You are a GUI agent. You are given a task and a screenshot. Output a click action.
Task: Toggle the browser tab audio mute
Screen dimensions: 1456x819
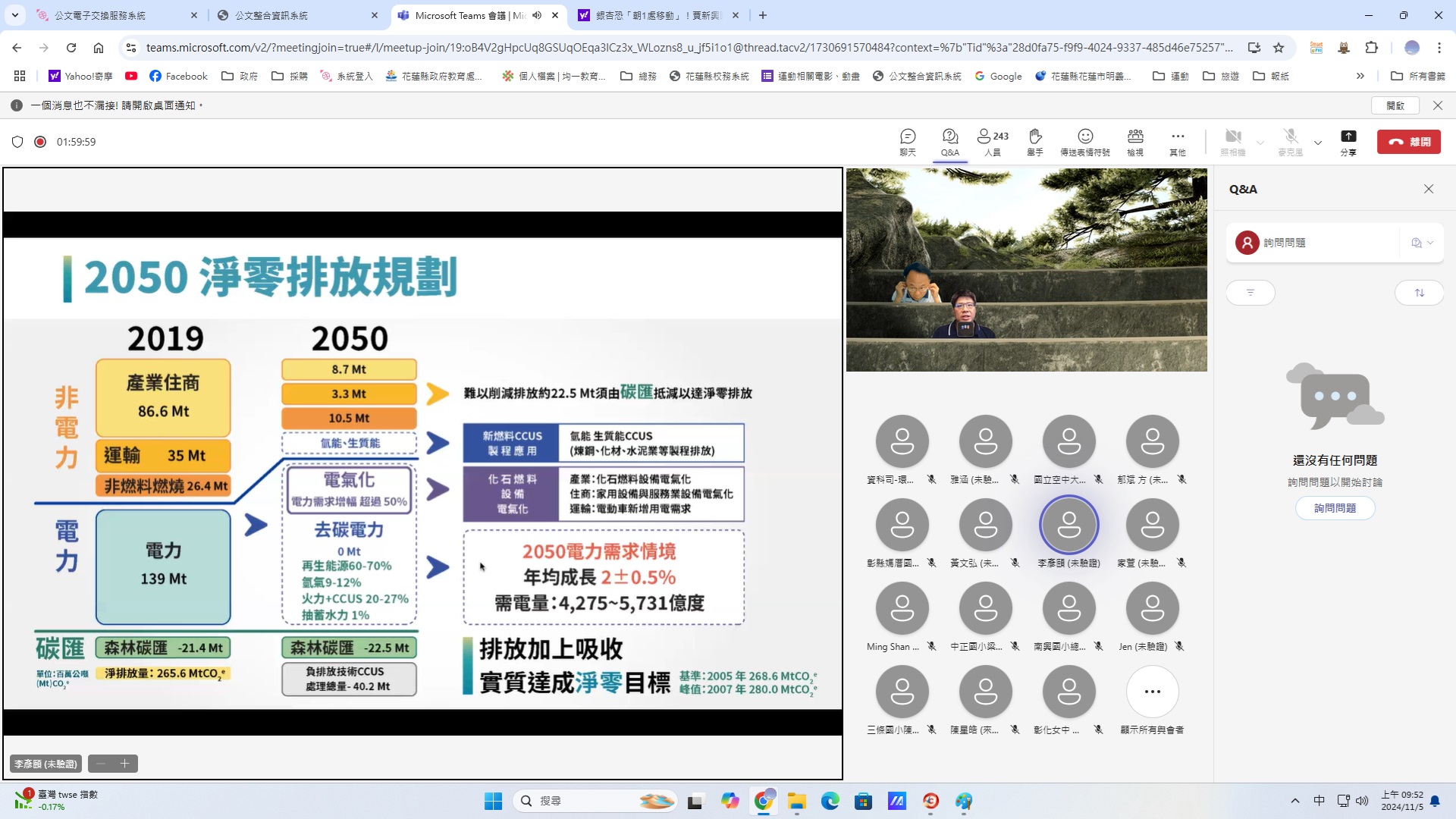coord(537,15)
